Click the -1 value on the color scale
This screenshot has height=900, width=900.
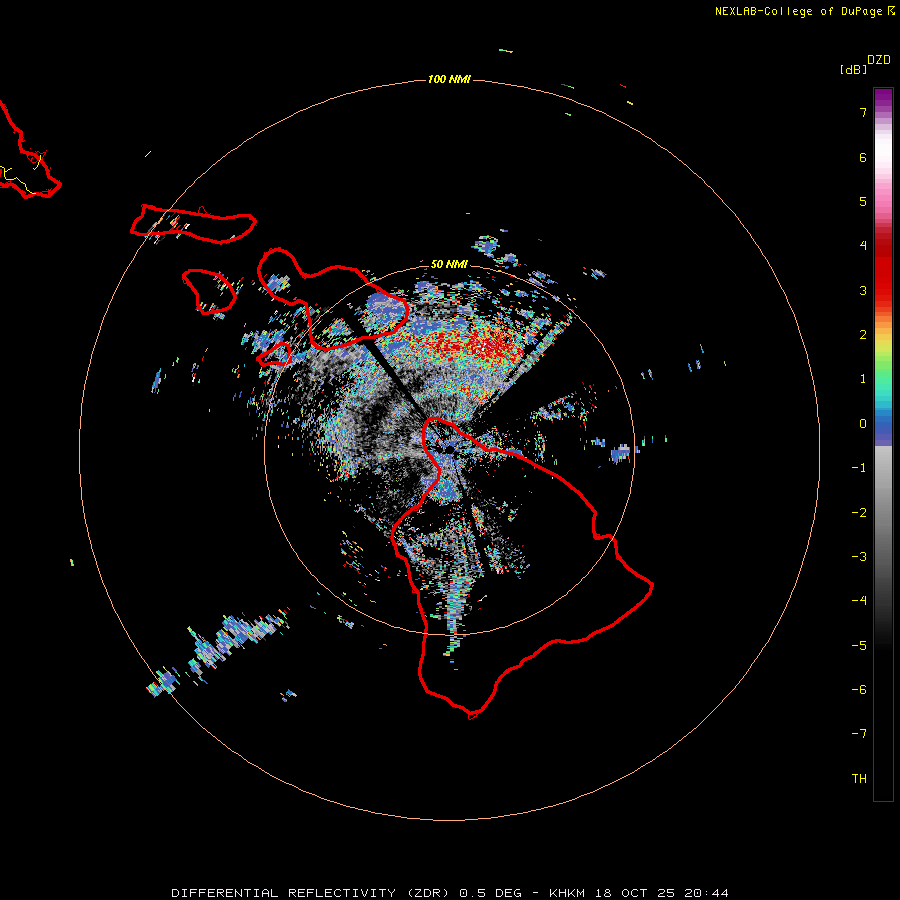(x=859, y=468)
